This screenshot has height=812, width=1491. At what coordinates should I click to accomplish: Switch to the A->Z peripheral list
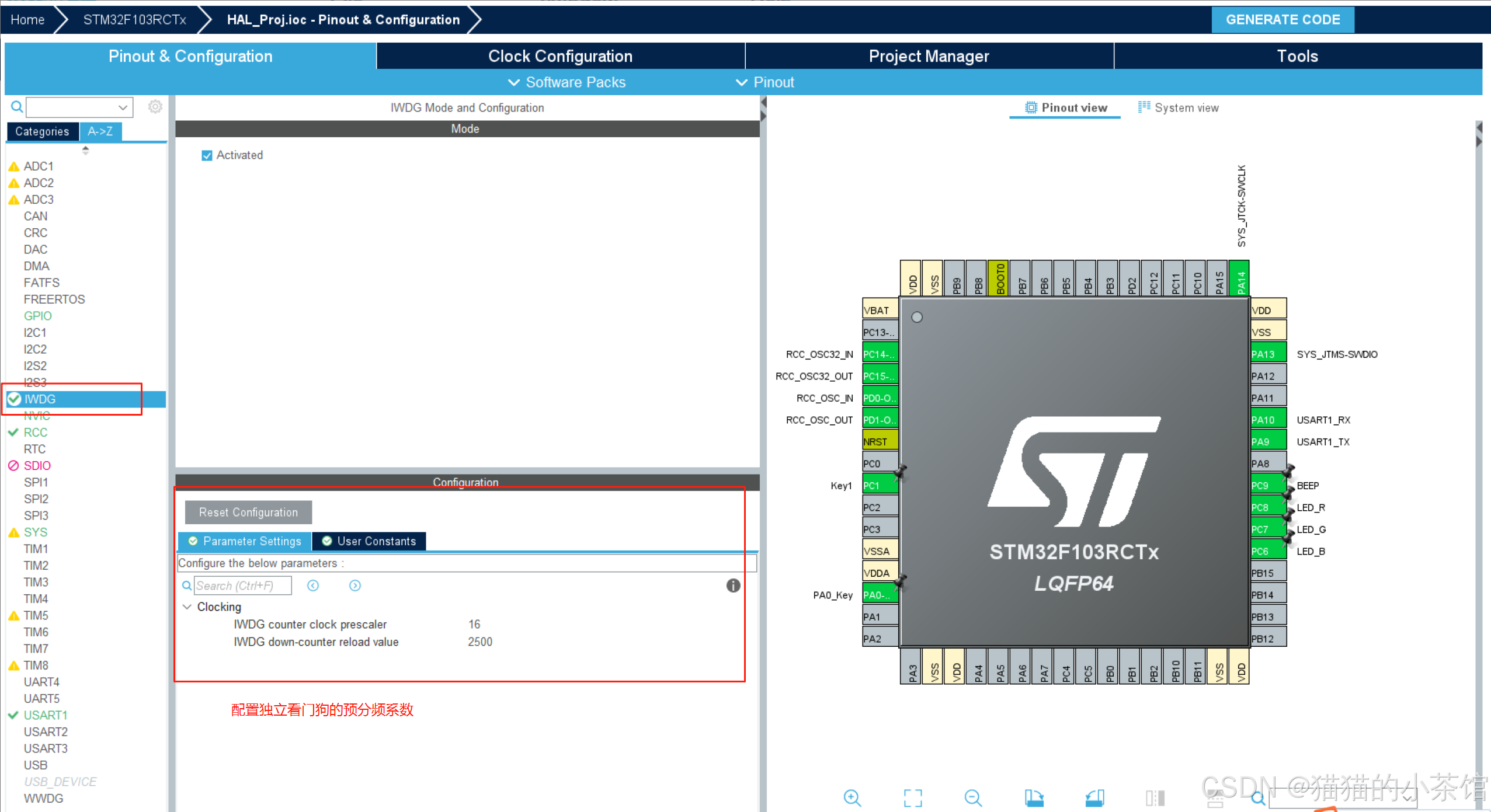(x=100, y=131)
